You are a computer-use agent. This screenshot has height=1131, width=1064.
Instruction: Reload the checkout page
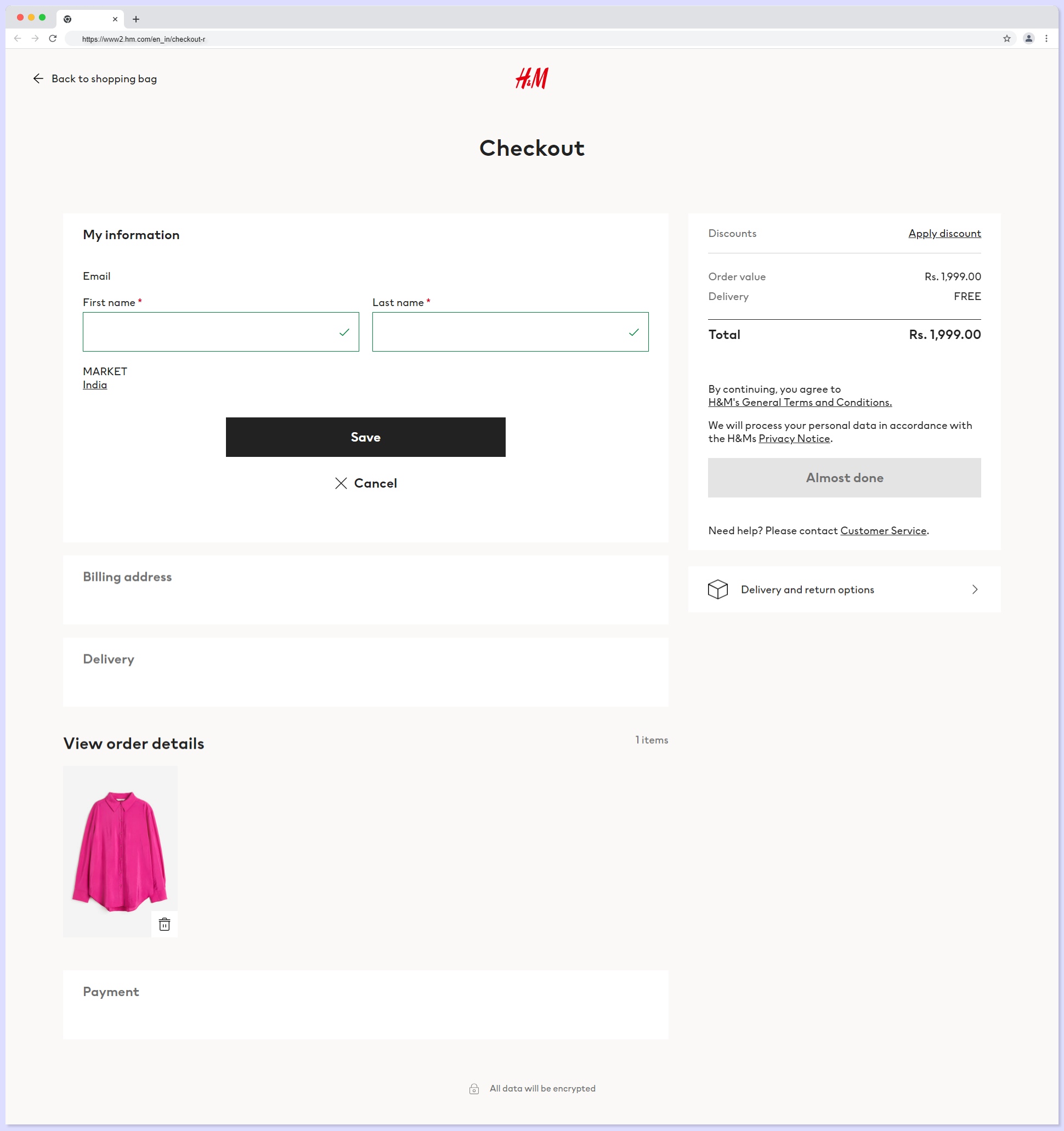[x=53, y=38]
